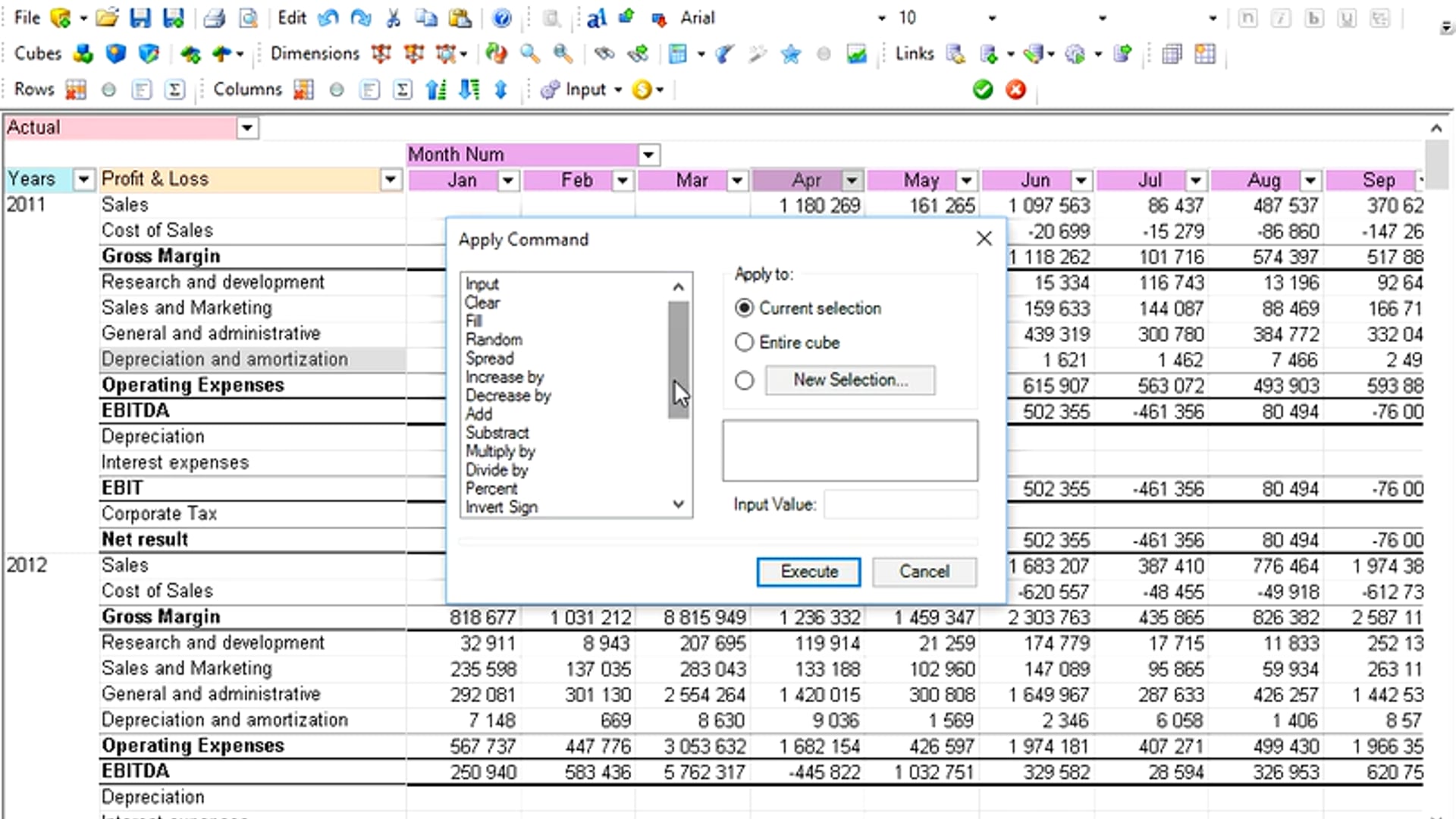The image size is (1456, 819).
Task: Click the Input Value field
Action: 900,504
